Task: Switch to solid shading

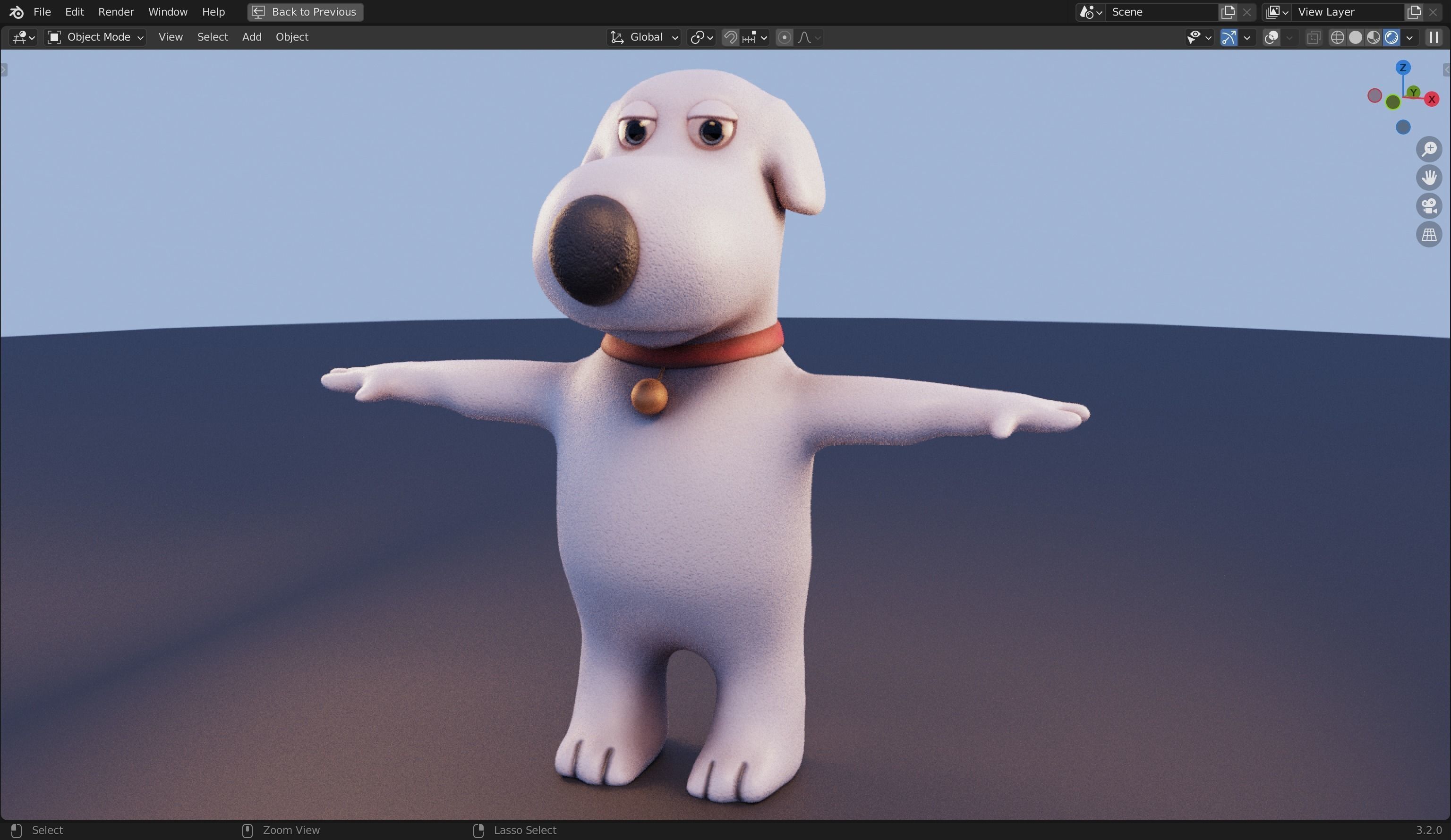Action: pyautogui.click(x=1356, y=37)
